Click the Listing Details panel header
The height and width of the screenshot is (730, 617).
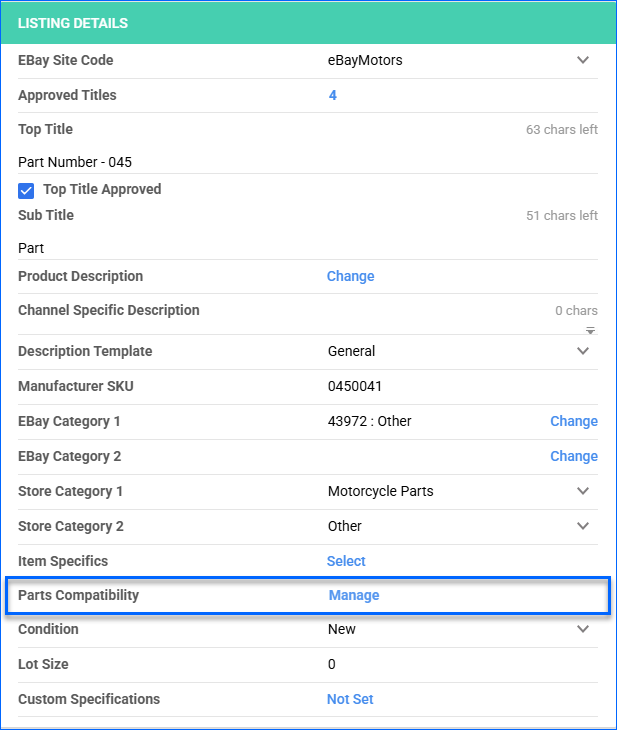click(308, 23)
